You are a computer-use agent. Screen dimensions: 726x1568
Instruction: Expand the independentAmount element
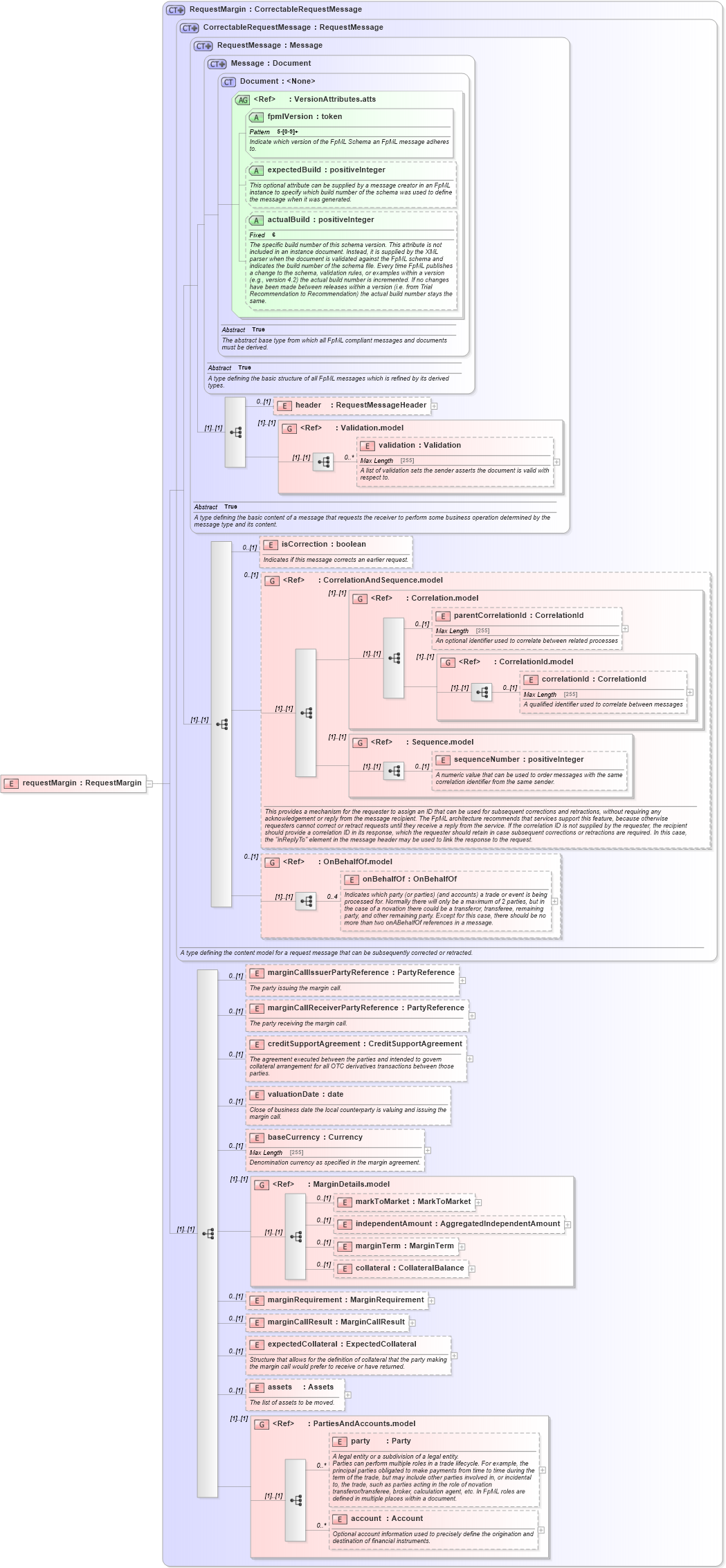(568, 1225)
